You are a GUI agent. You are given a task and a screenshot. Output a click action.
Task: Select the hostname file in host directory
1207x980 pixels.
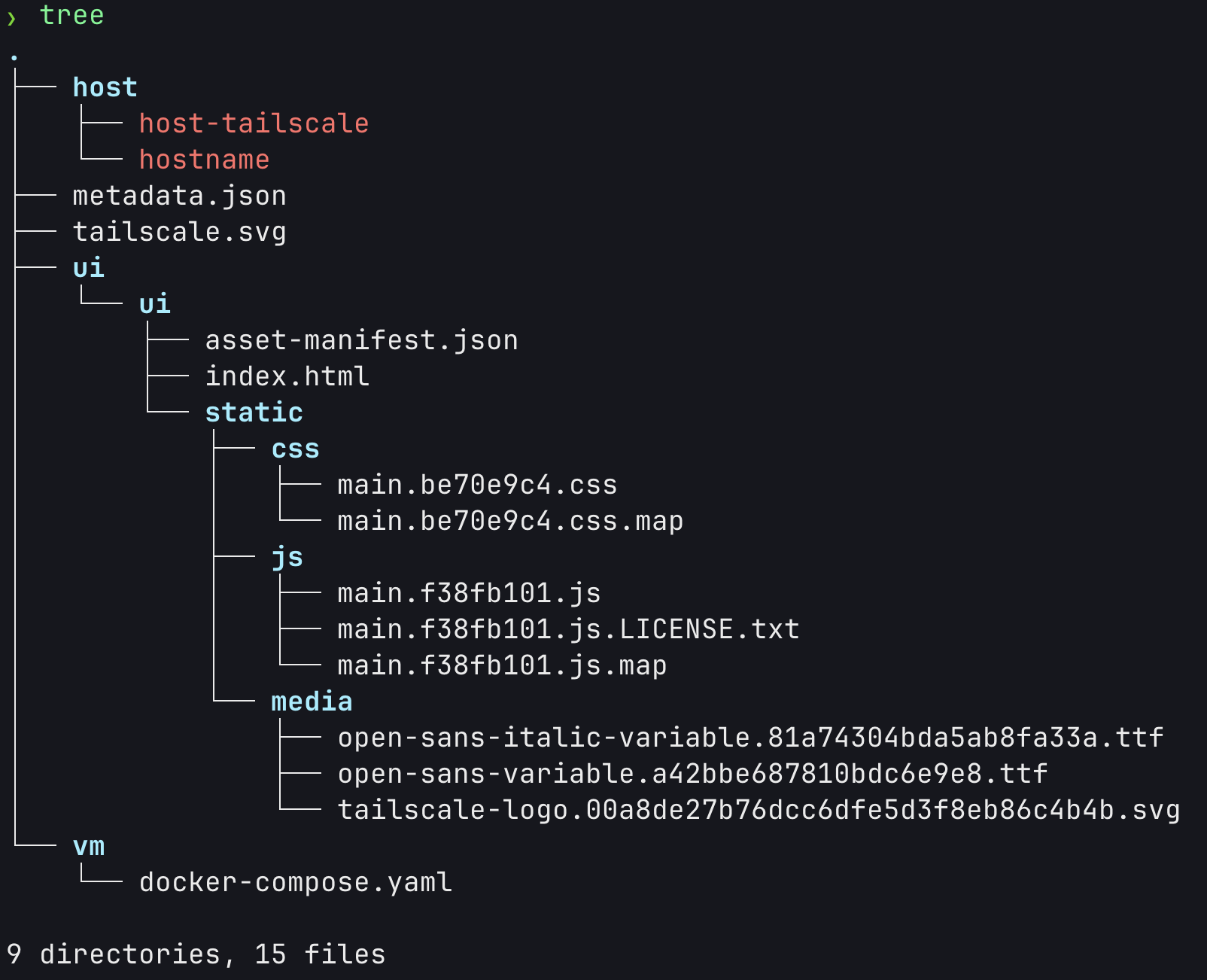tap(204, 160)
